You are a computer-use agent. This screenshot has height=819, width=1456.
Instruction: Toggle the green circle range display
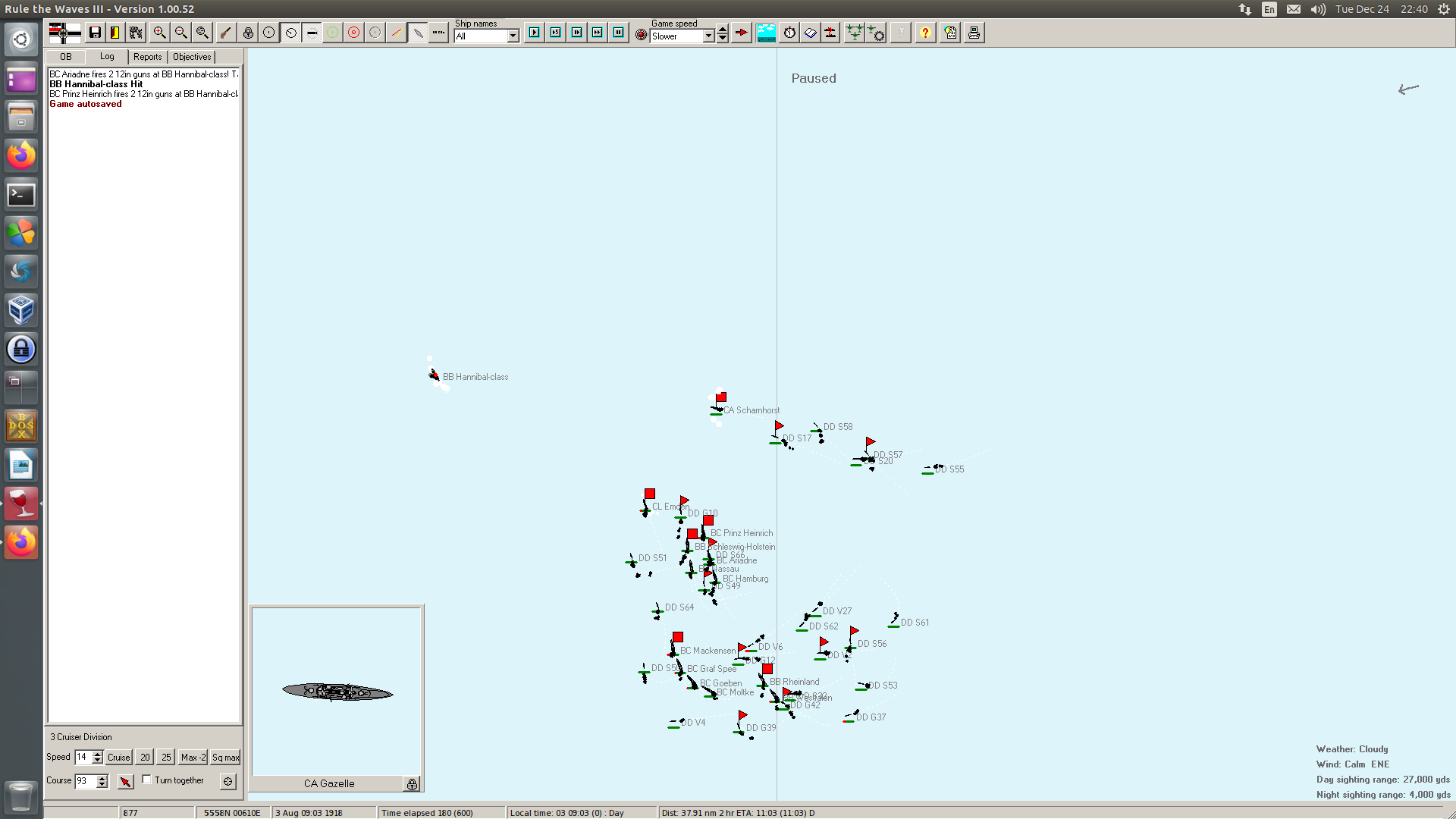(x=332, y=33)
